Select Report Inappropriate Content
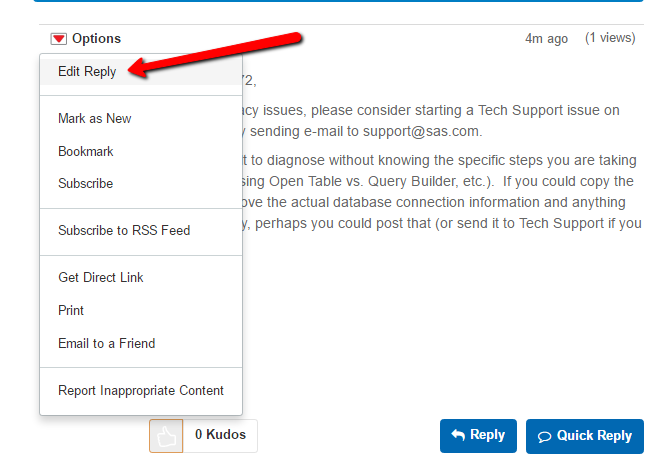The image size is (663, 462). (141, 391)
